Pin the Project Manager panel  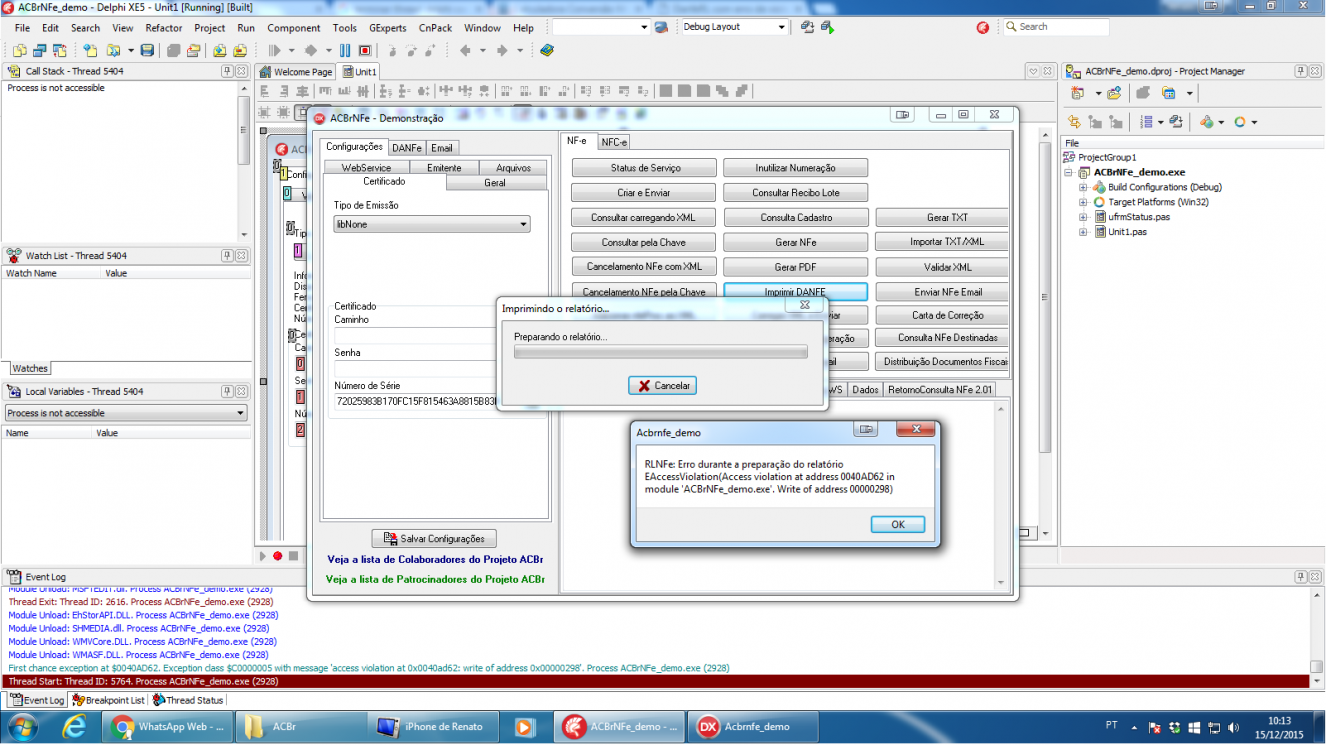click(x=1301, y=71)
